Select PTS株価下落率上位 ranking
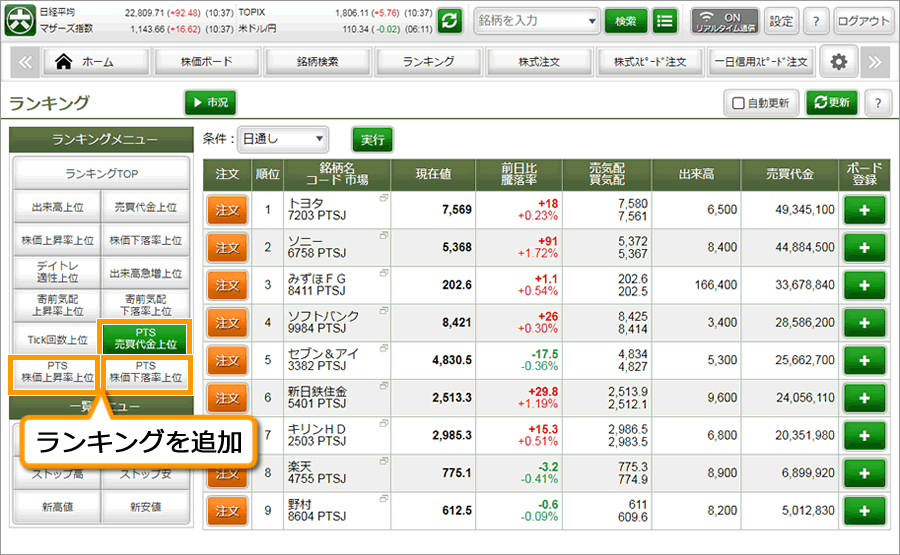The height and width of the screenshot is (555, 900). (x=146, y=372)
